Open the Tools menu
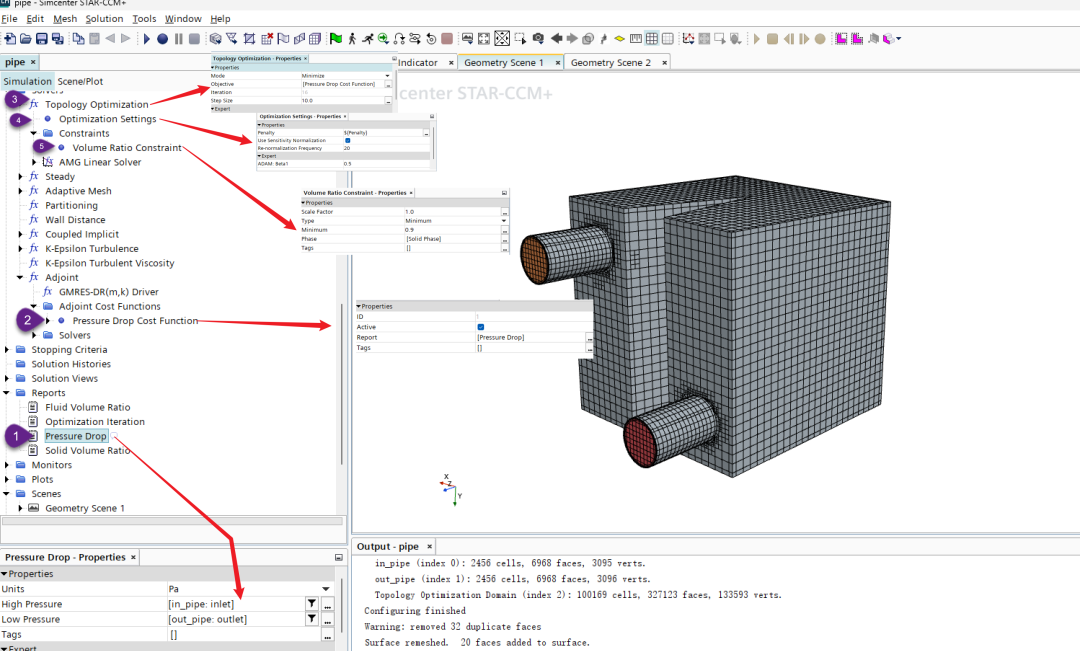Screen dimensions: 1080x651 click(144, 19)
